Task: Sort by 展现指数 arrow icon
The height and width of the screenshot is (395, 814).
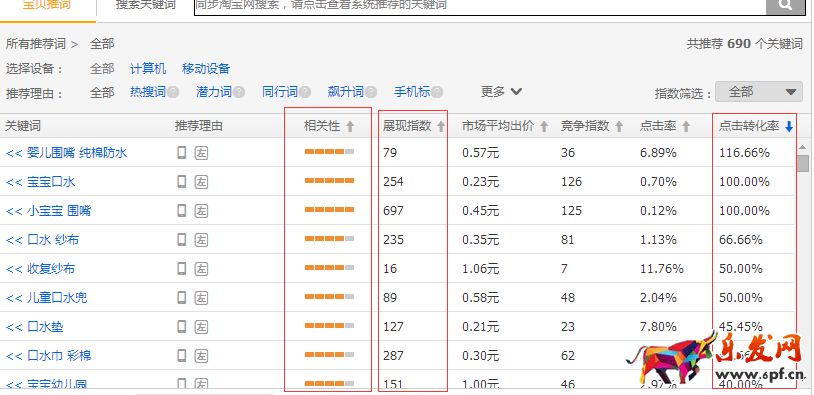Action: tap(441, 126)
